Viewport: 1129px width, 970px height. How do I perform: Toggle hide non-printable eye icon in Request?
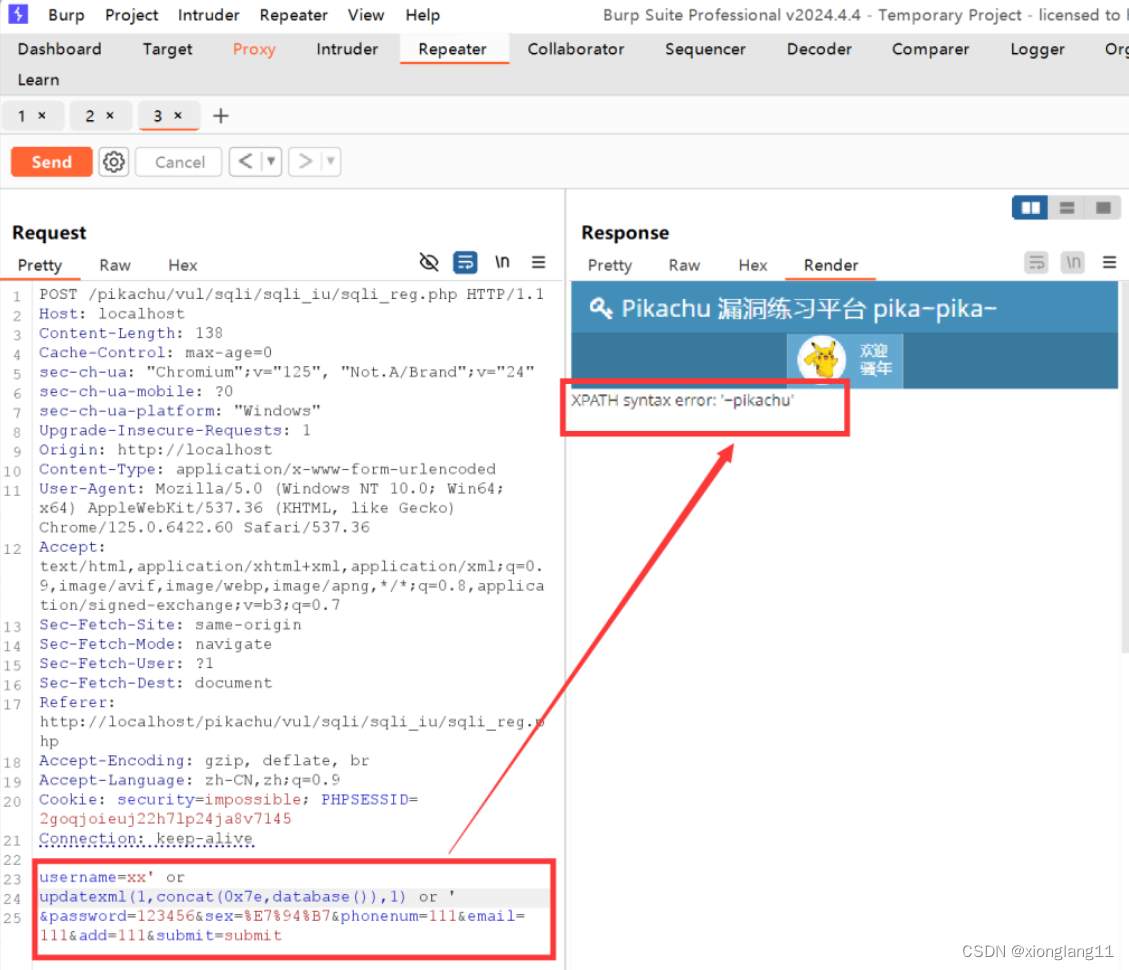tap(429, 262)
